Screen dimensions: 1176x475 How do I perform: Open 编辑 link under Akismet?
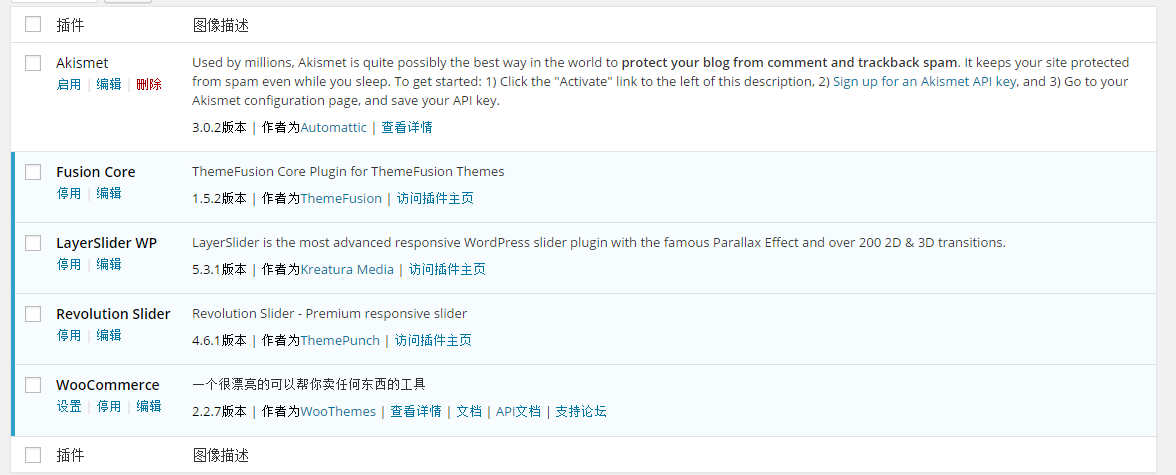tap(109, 85)
